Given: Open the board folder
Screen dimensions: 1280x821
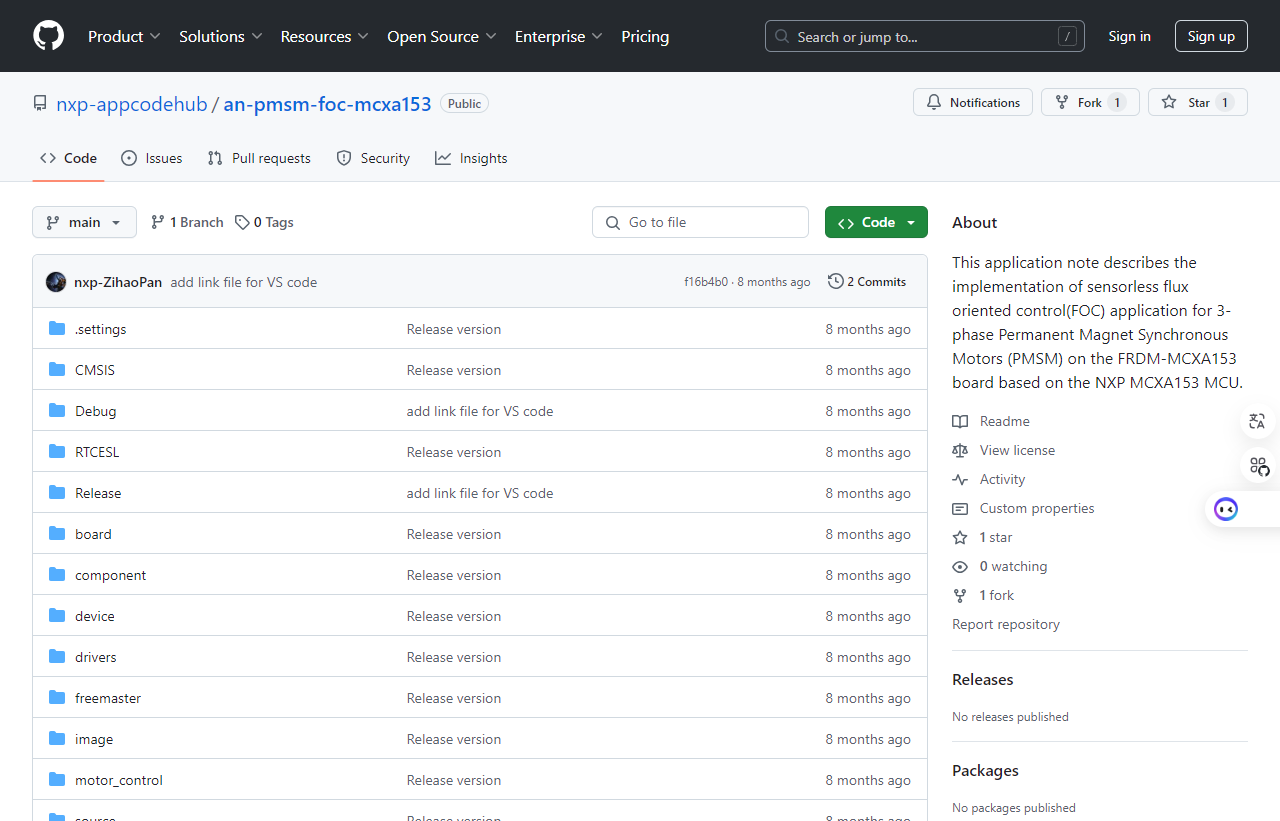Looking at the screenshot, I should (x=93, y=534).
